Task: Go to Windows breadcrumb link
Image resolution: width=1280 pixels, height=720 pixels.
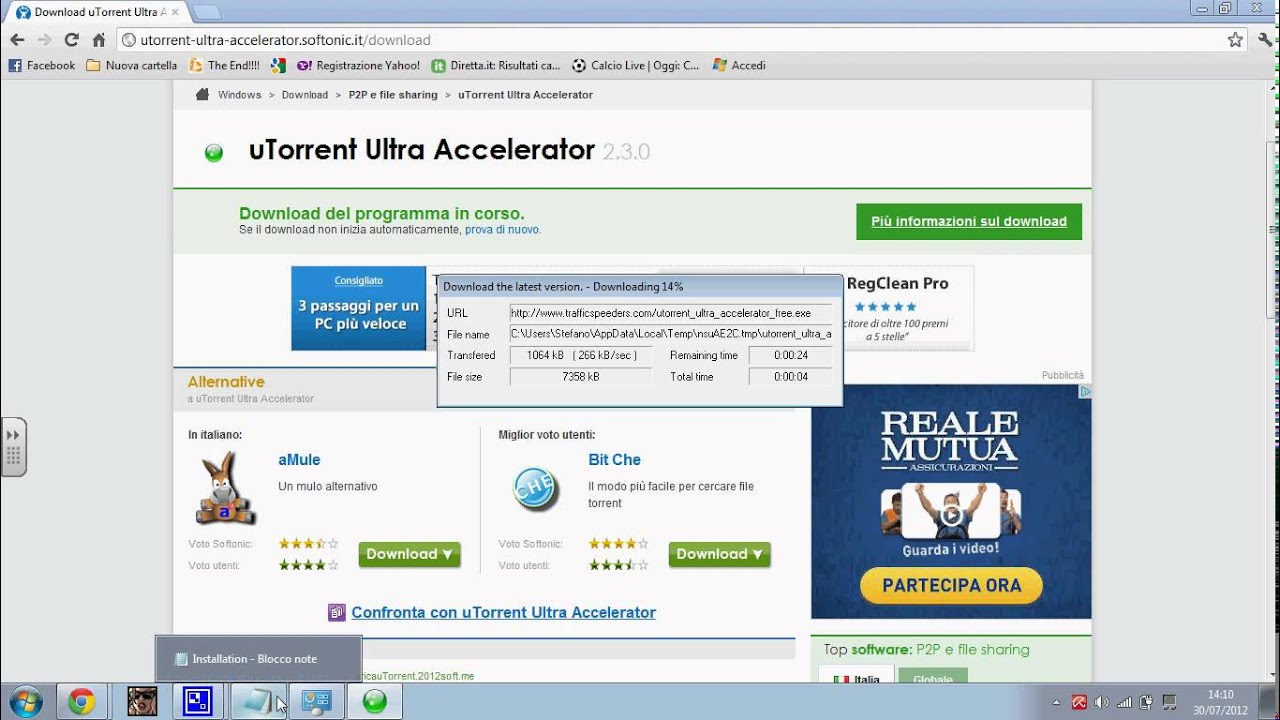Action: point(239,95)
